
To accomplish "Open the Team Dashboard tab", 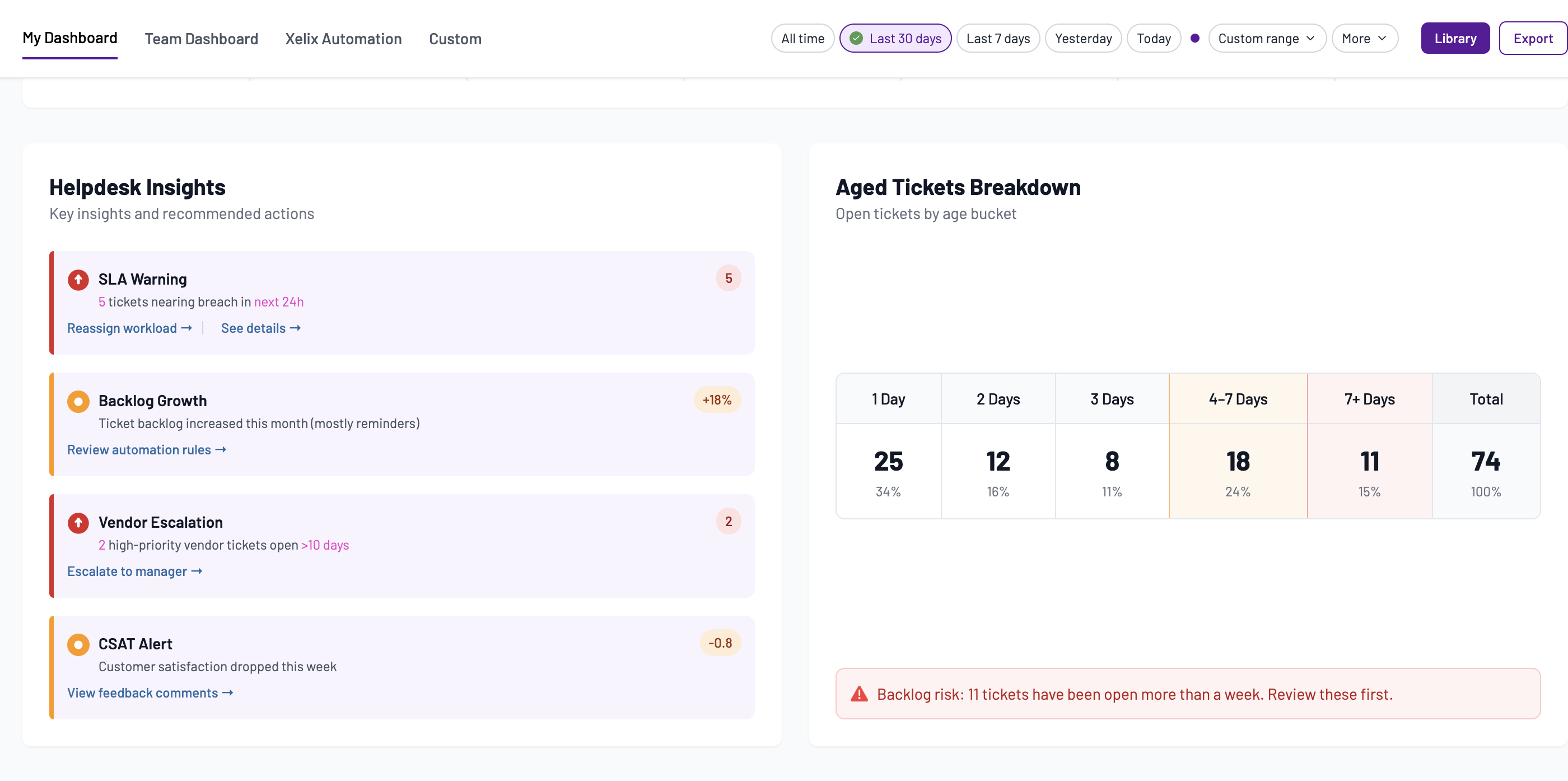I will point(202,39).
